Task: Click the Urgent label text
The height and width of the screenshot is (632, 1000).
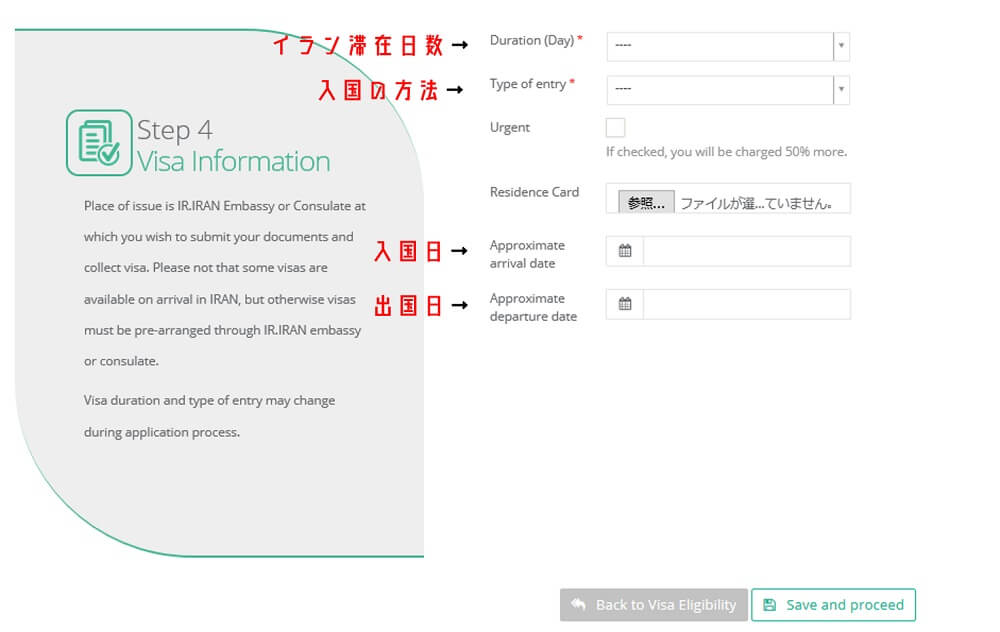Action: coord(510,128)
